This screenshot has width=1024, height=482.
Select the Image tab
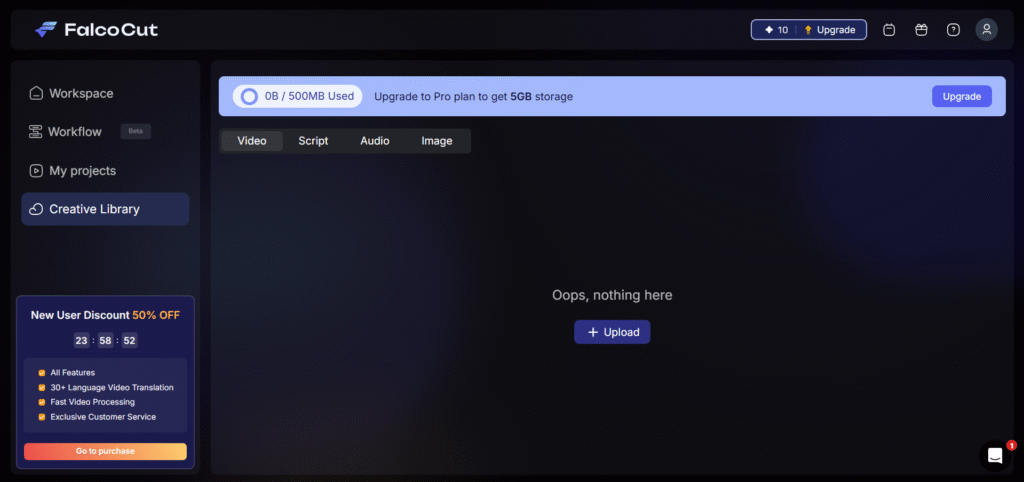coord(437,141)
